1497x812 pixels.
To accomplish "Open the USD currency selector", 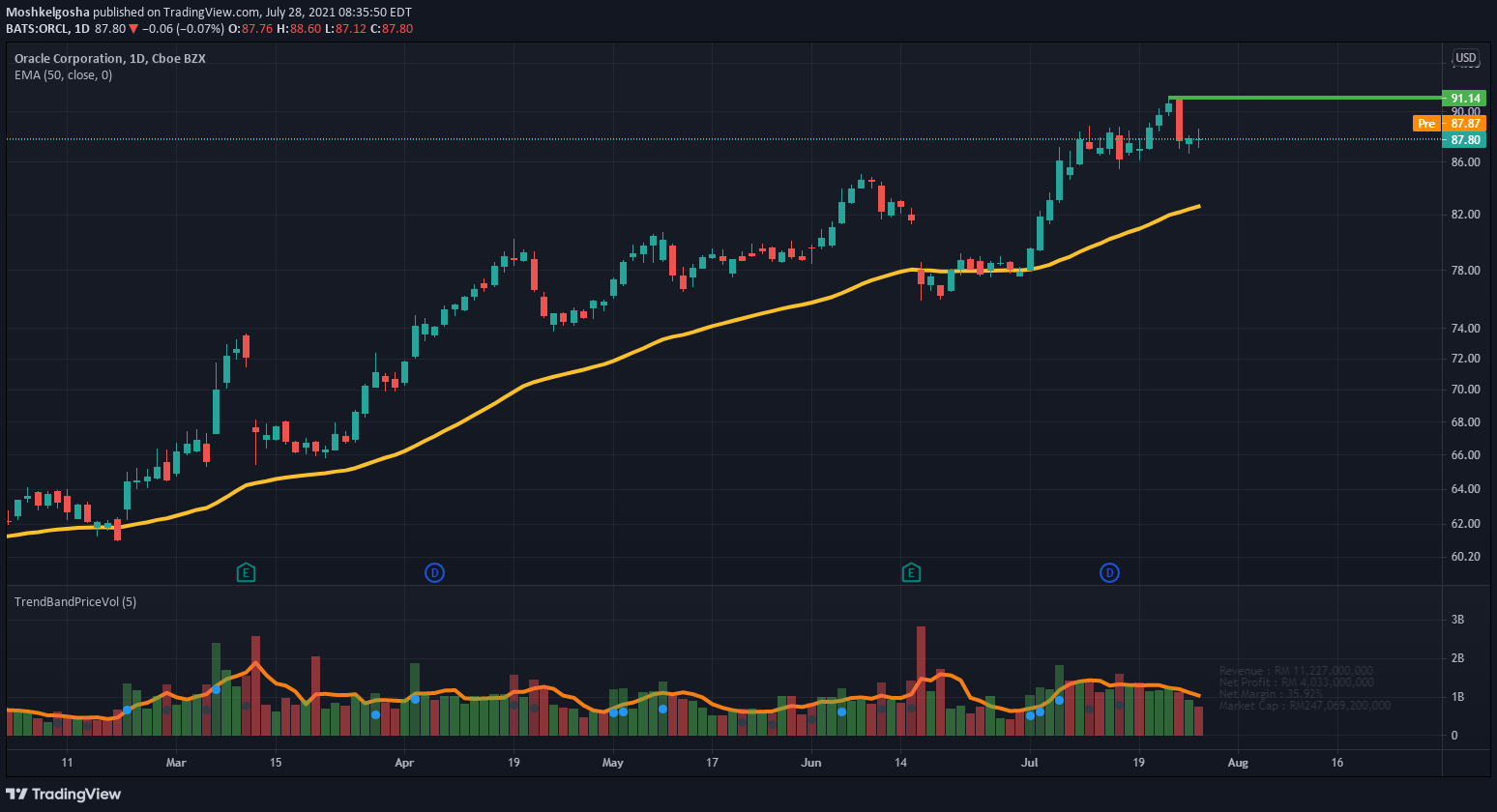I will (x=1466, y=58).
